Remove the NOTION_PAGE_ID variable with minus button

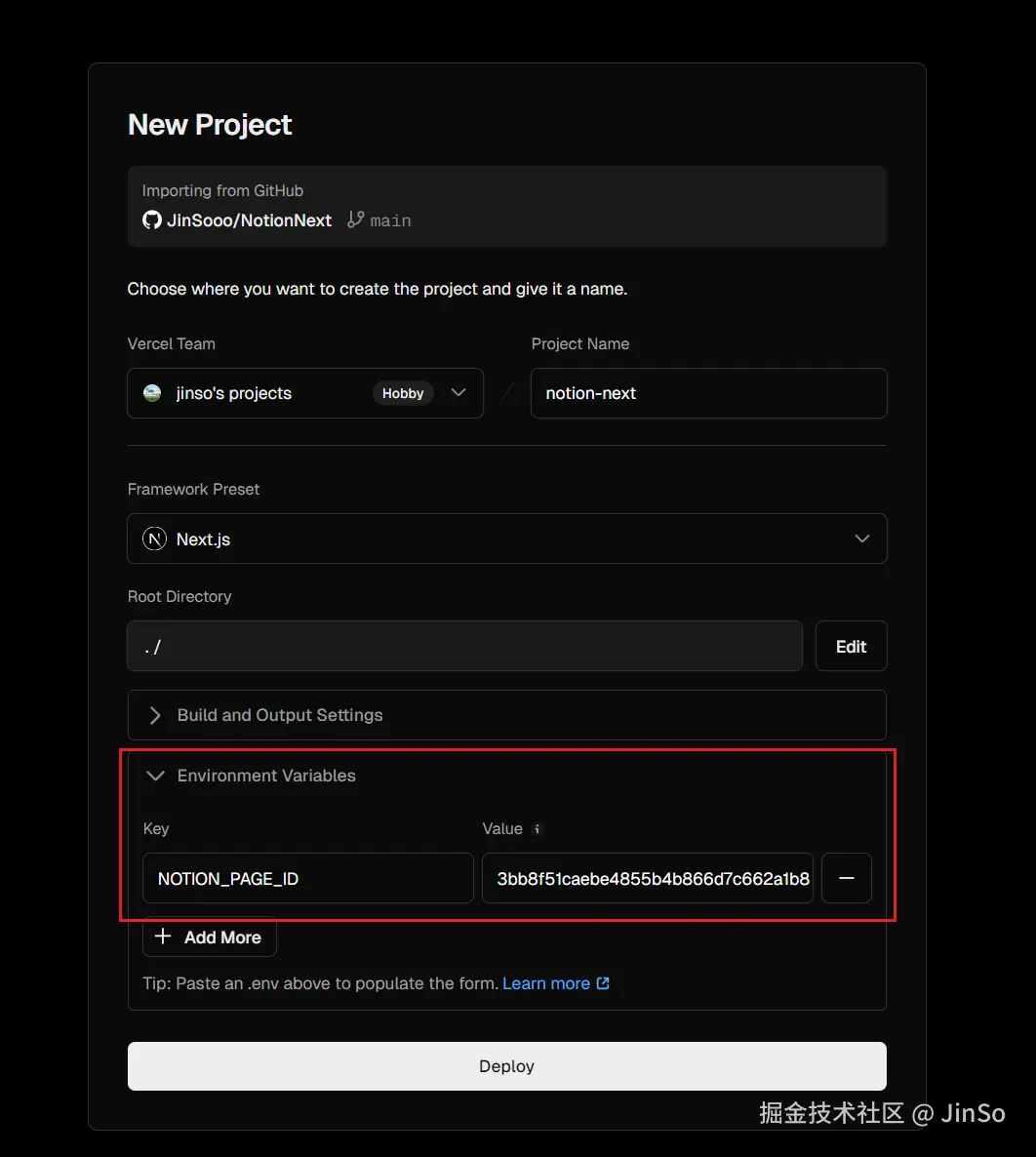click(x=847, y=878)
